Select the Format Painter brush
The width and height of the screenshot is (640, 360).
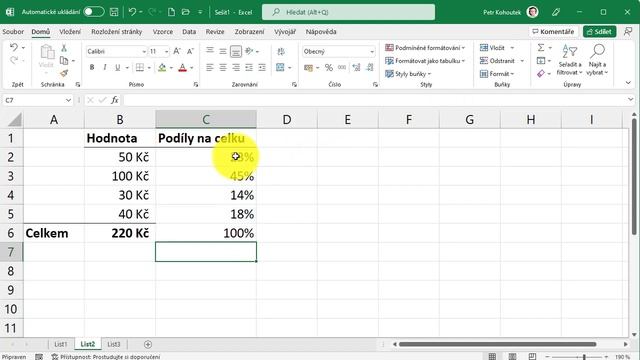click(64, 73)
